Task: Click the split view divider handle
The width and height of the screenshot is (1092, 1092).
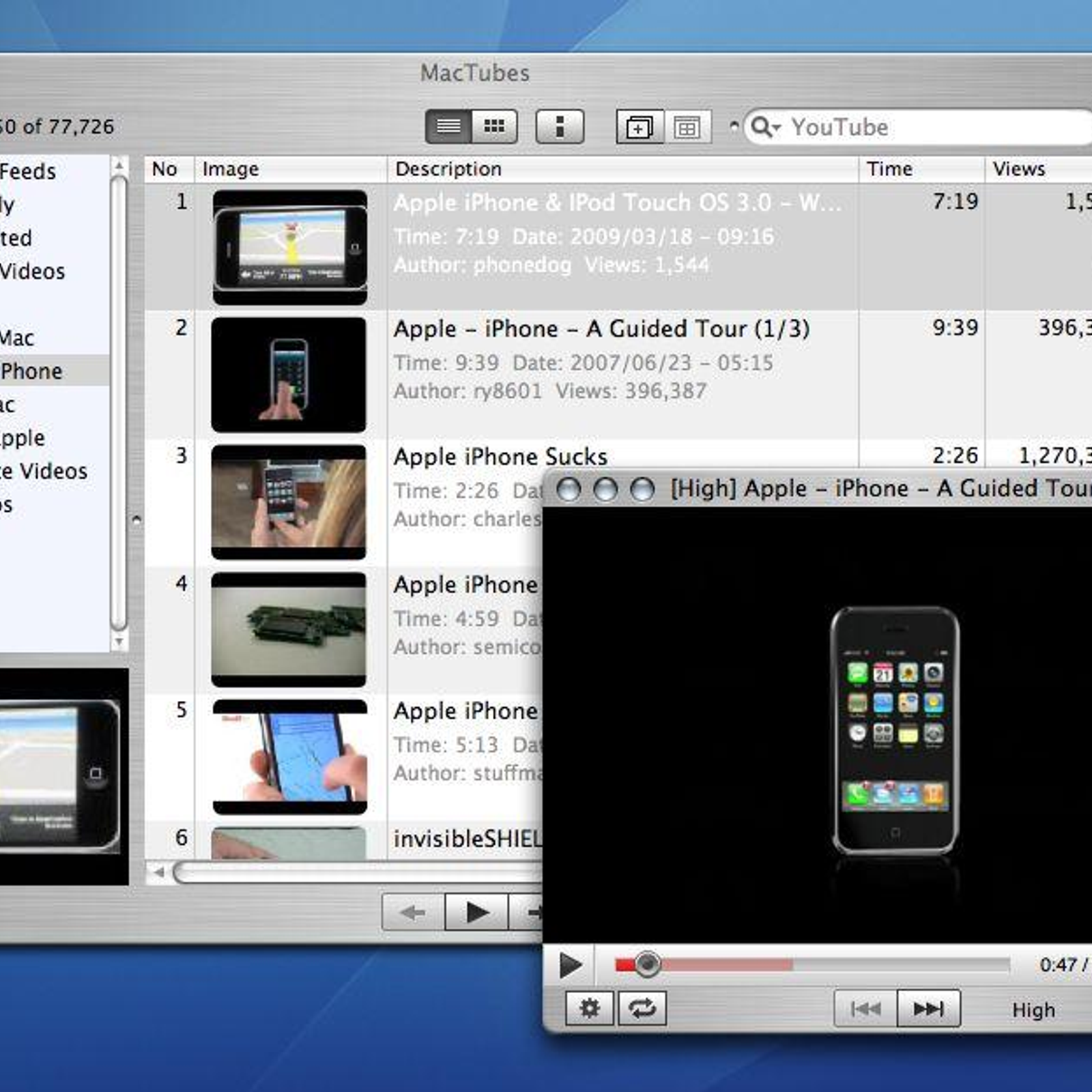Action: pyautogui.click(x=136, y=520)
